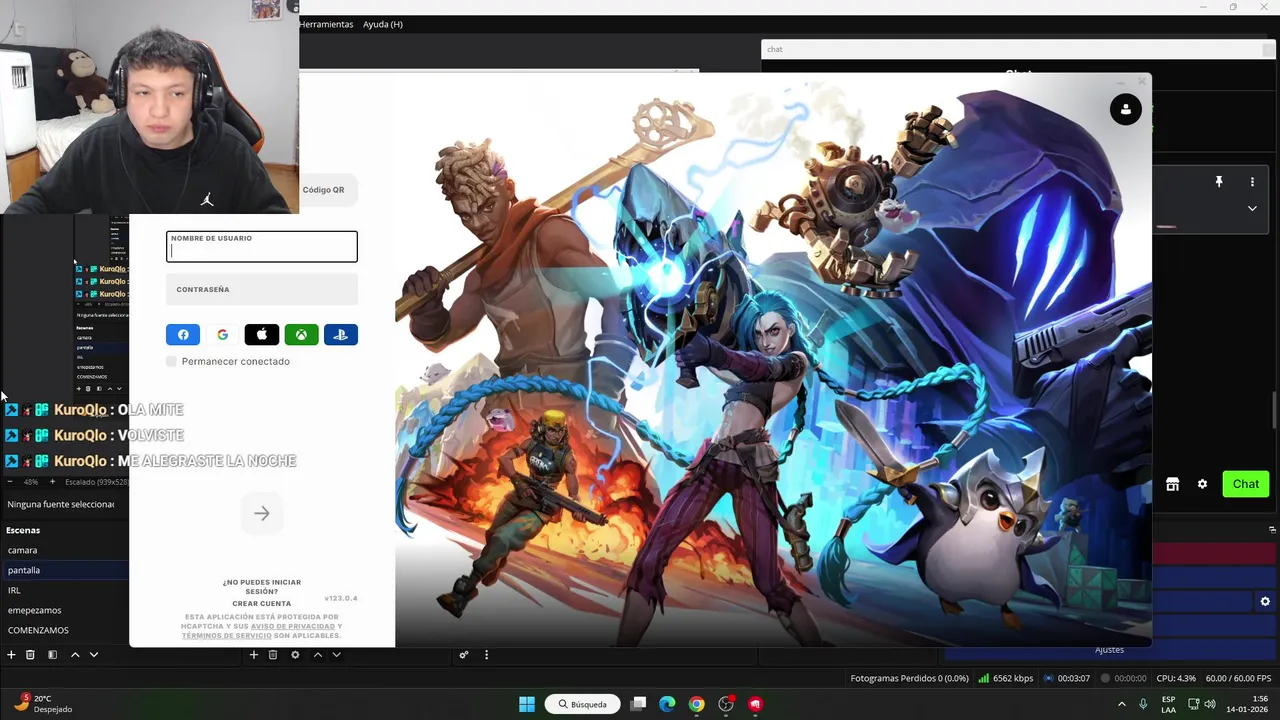This screenshot has height=720, width=1280.
Task: Click CPU: 4.3% status text
Action: tap(1176, 678)
